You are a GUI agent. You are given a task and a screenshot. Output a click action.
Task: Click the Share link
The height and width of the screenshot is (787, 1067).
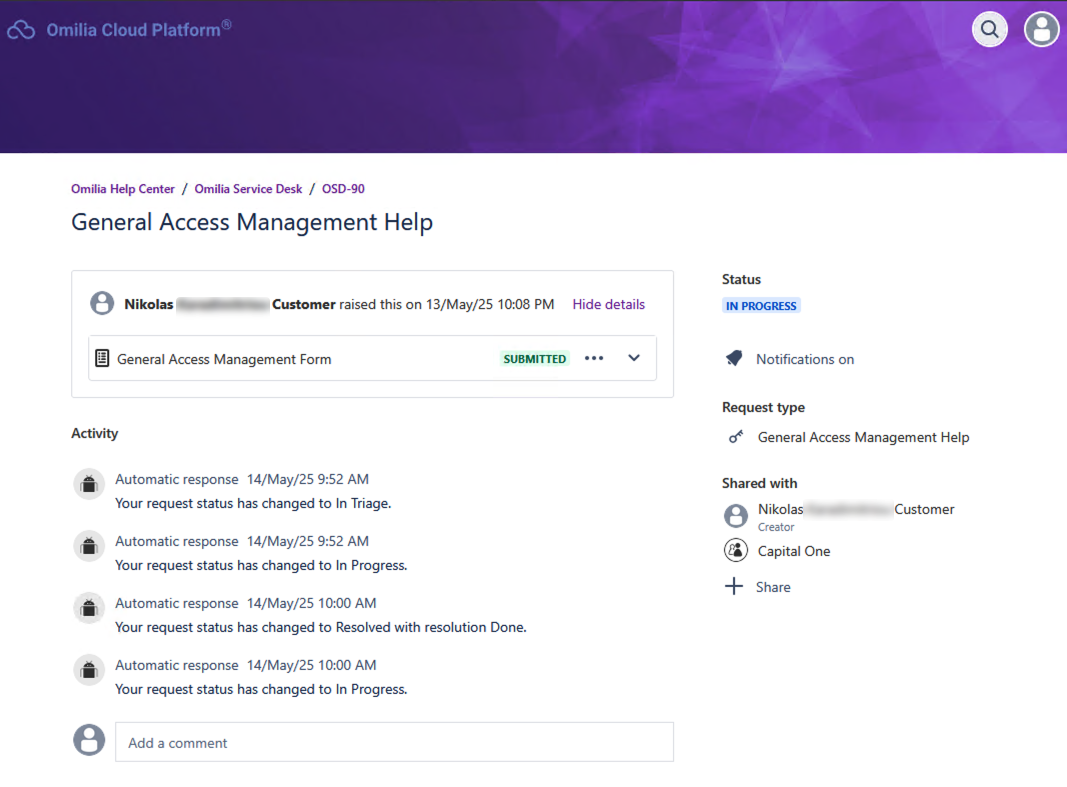click(x=773, y=587)
